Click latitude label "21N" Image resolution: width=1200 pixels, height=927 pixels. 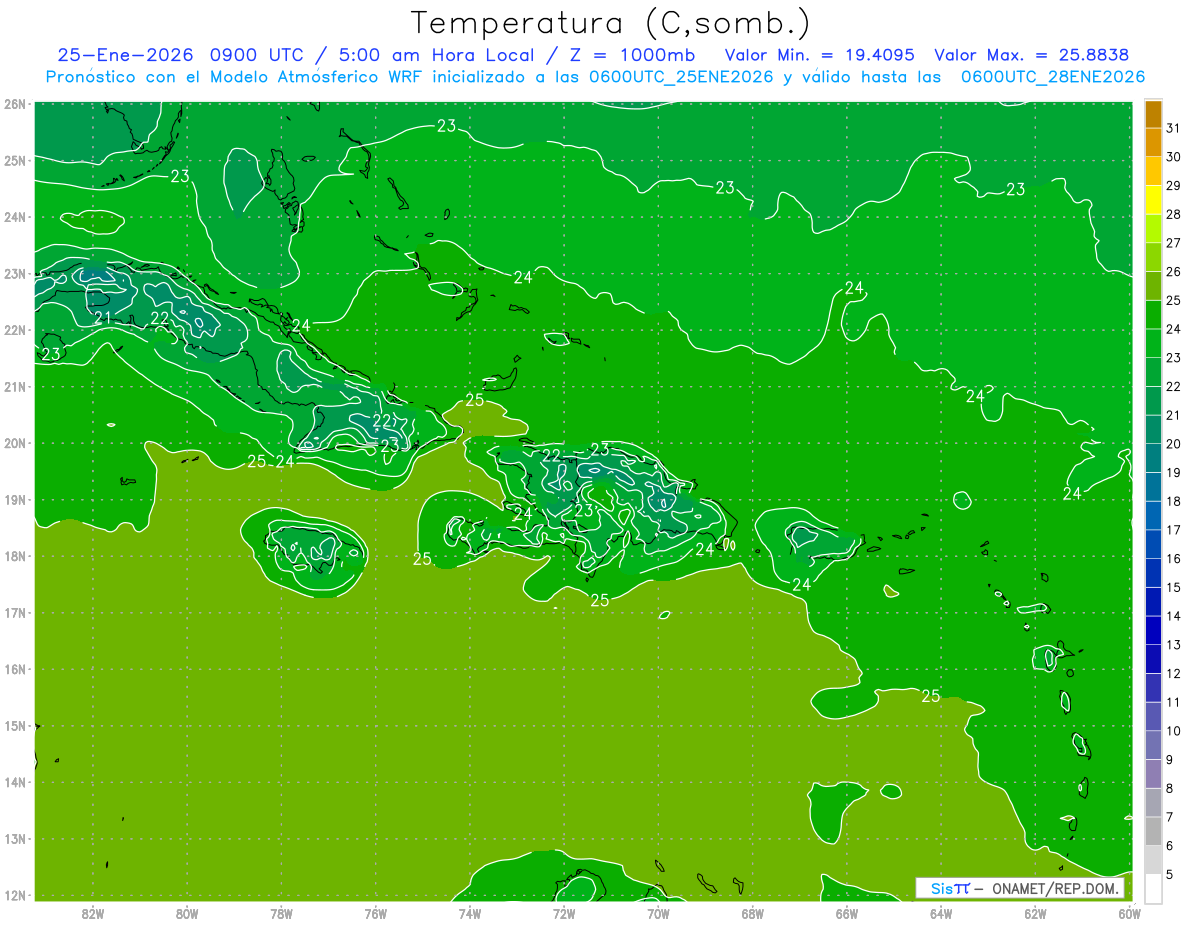tap(14, 387)
